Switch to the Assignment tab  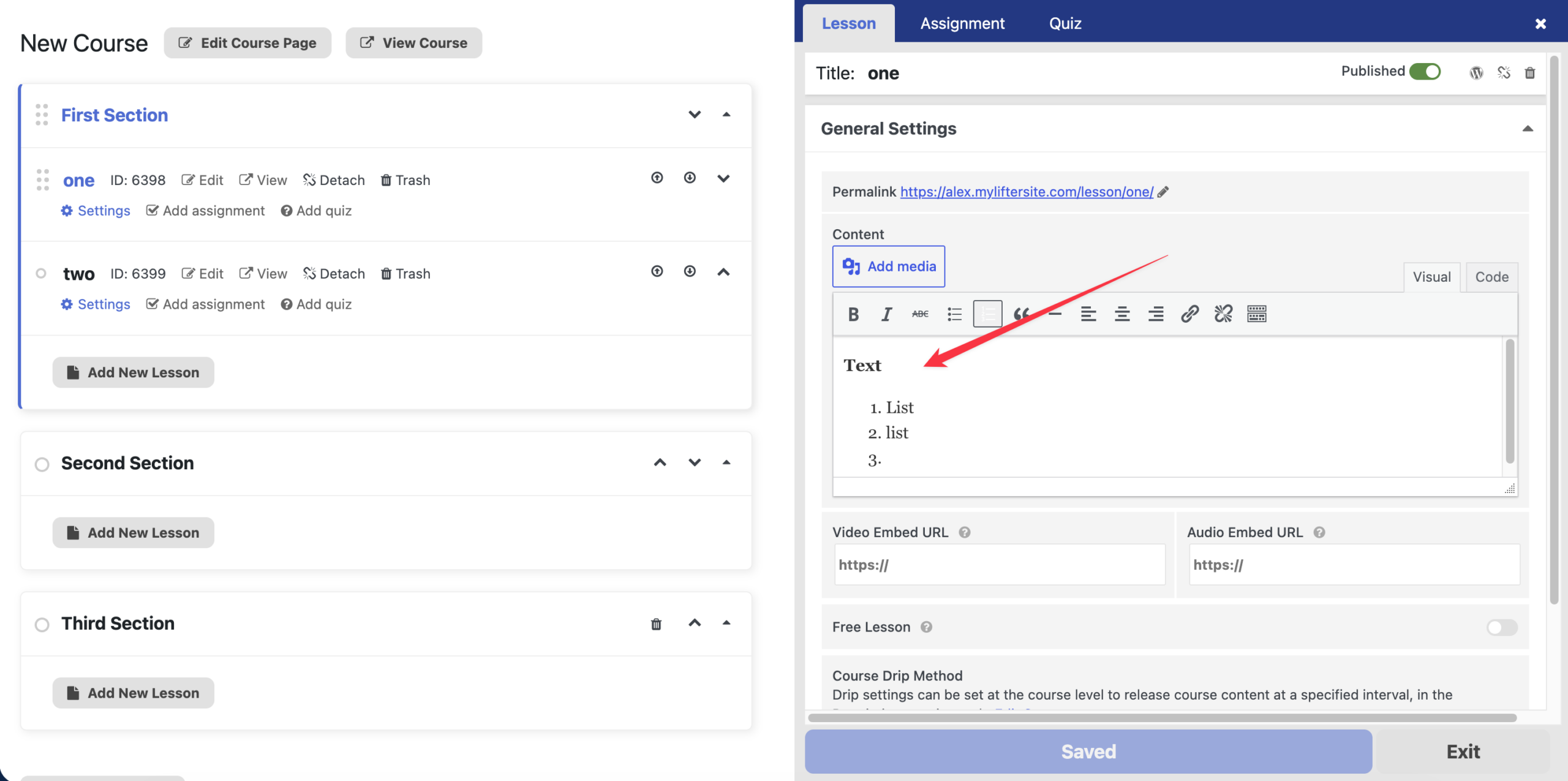pos(962,23)
